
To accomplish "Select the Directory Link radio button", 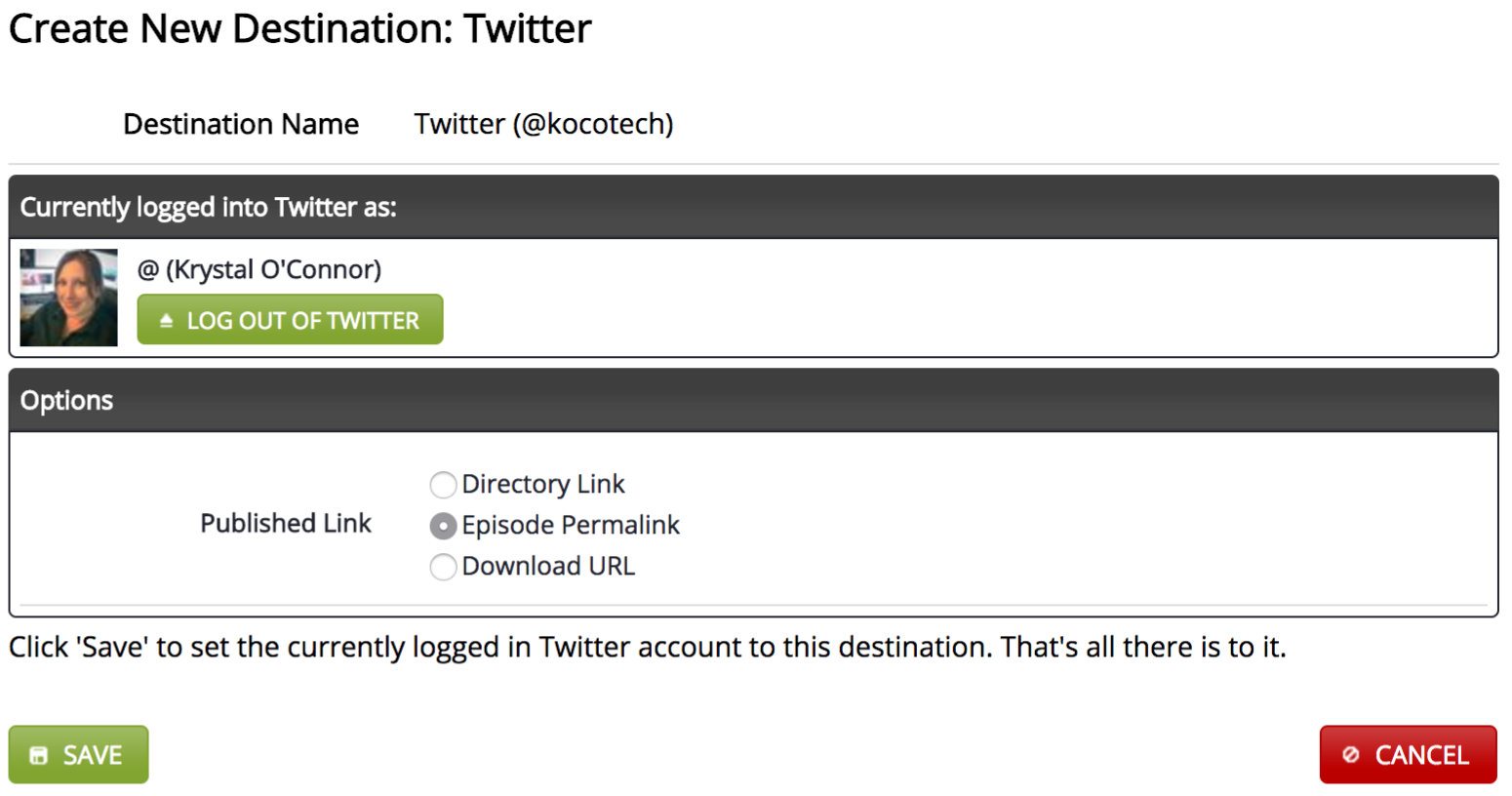I will (443, 485).
